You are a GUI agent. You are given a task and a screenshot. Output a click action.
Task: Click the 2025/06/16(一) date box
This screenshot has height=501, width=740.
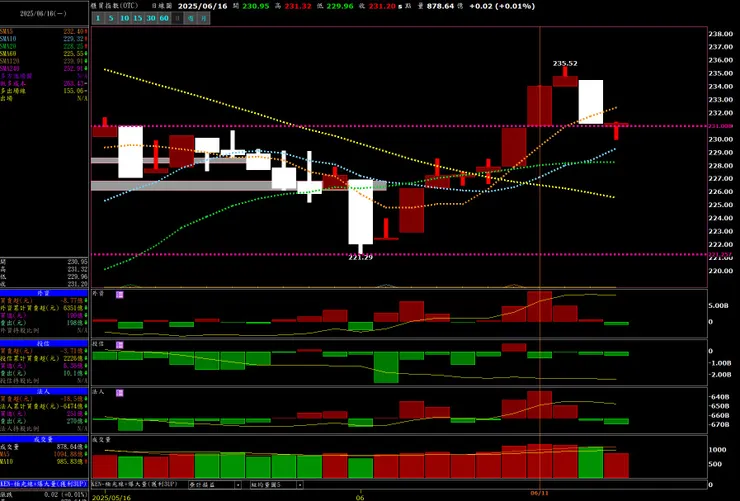coord(43,14)
